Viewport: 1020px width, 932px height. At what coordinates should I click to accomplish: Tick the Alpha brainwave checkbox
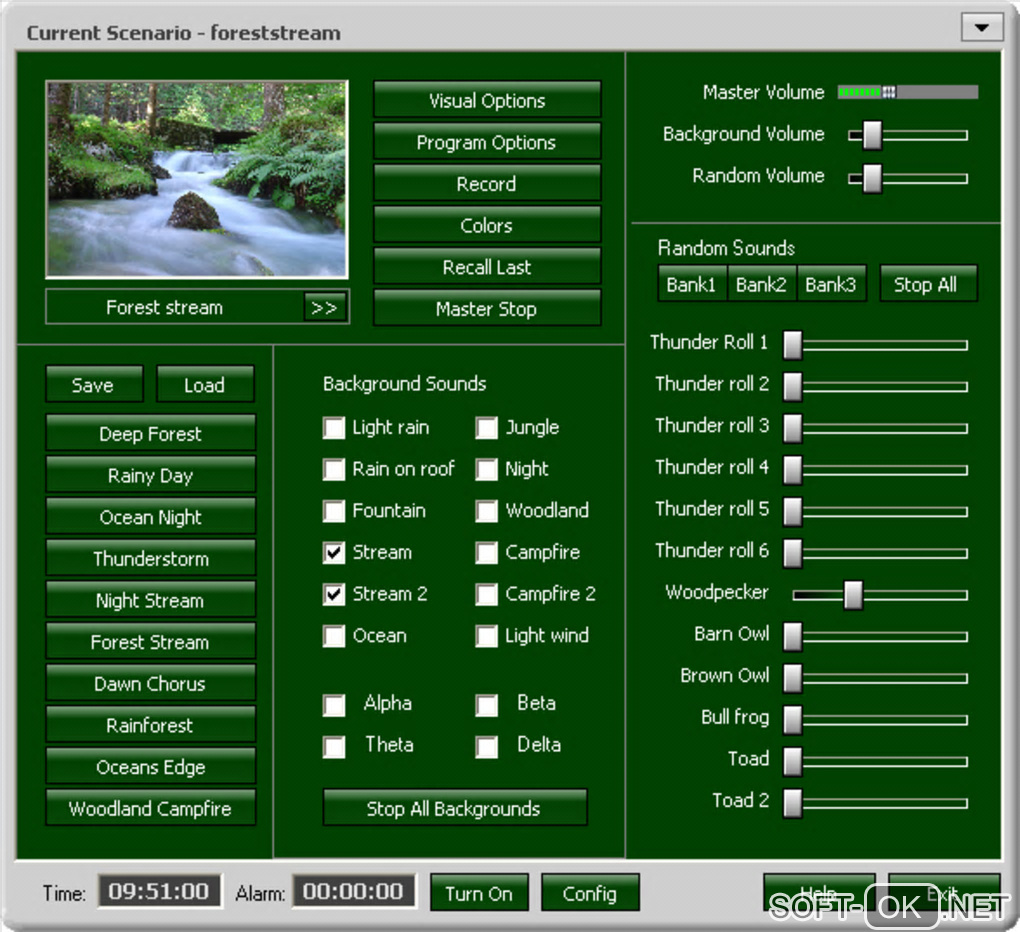pos(334,704)
